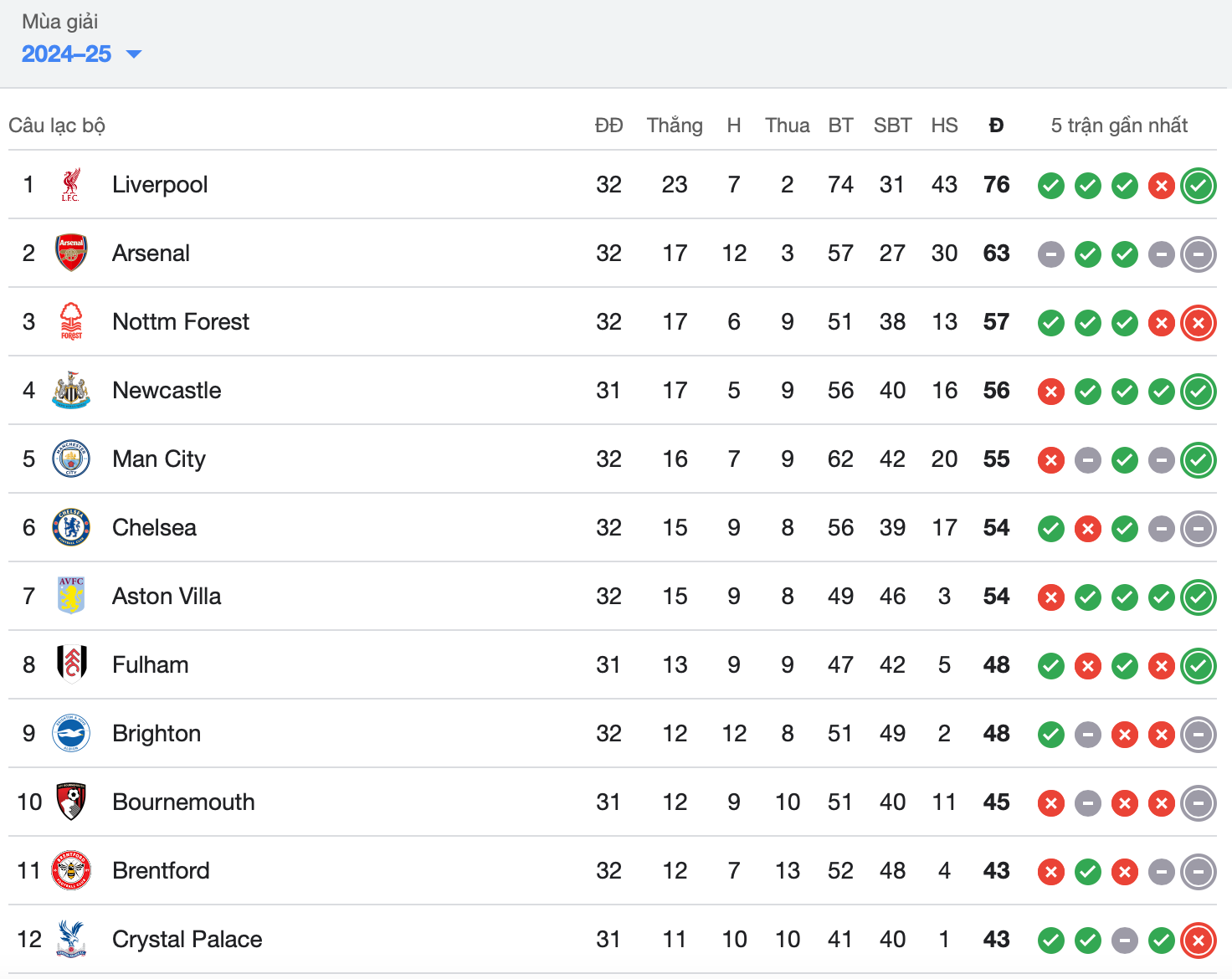Screen dimensions: 1232x979
Task: Open the 2024–25 season dropdown
Action: click(x=67, y=54)
